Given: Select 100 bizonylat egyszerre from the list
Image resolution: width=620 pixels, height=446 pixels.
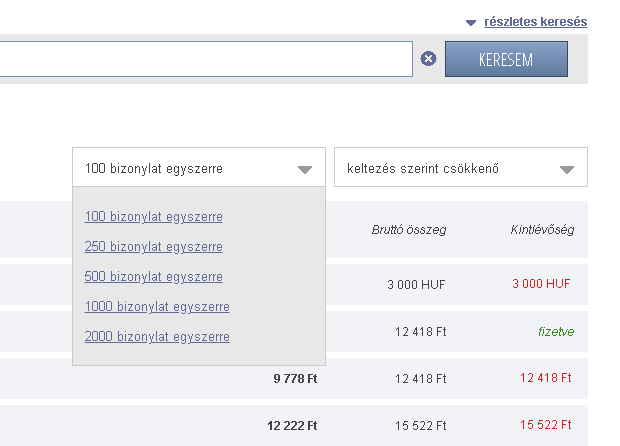Looking at the screenshot, I should (x=153, y=217).
